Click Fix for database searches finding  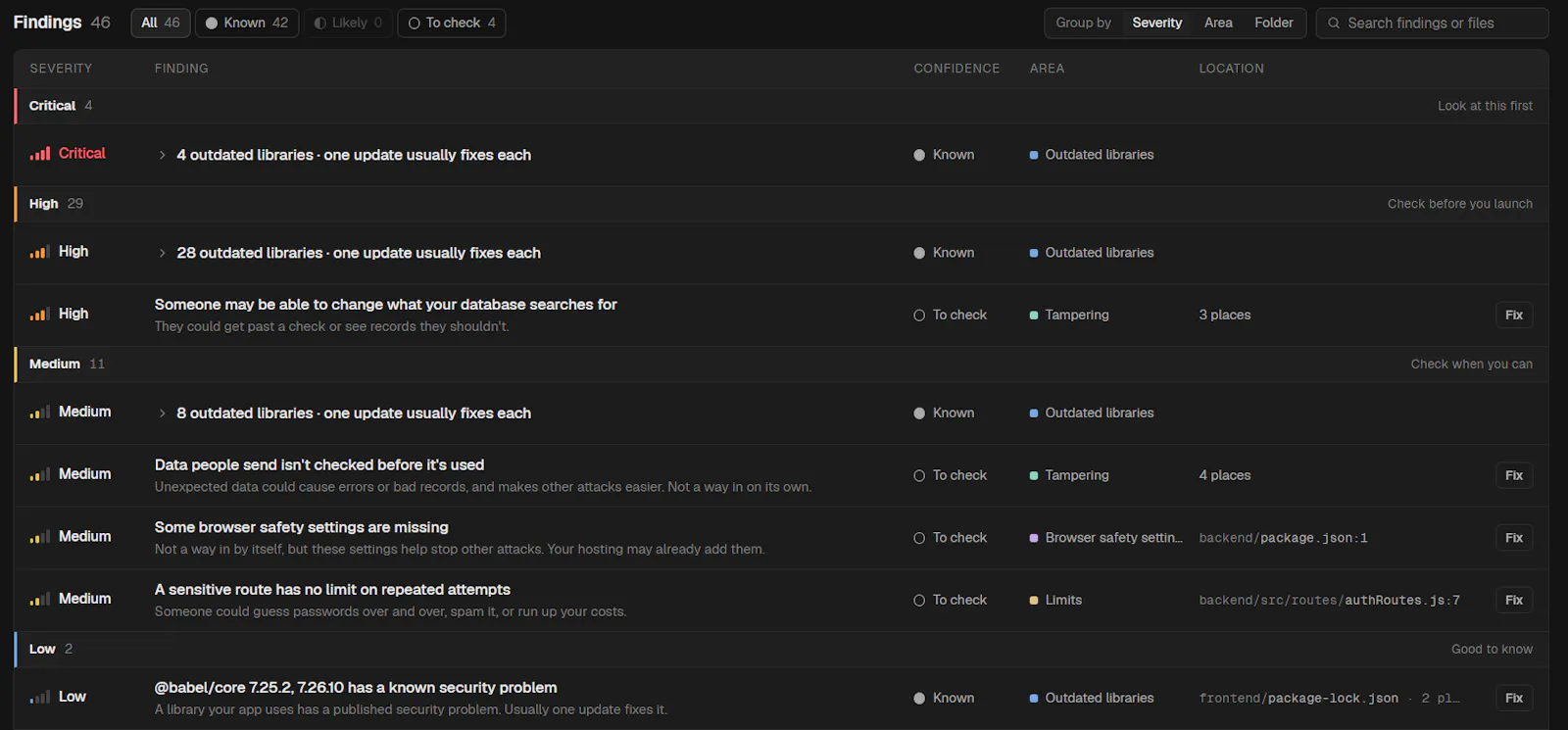[1514, 315]
